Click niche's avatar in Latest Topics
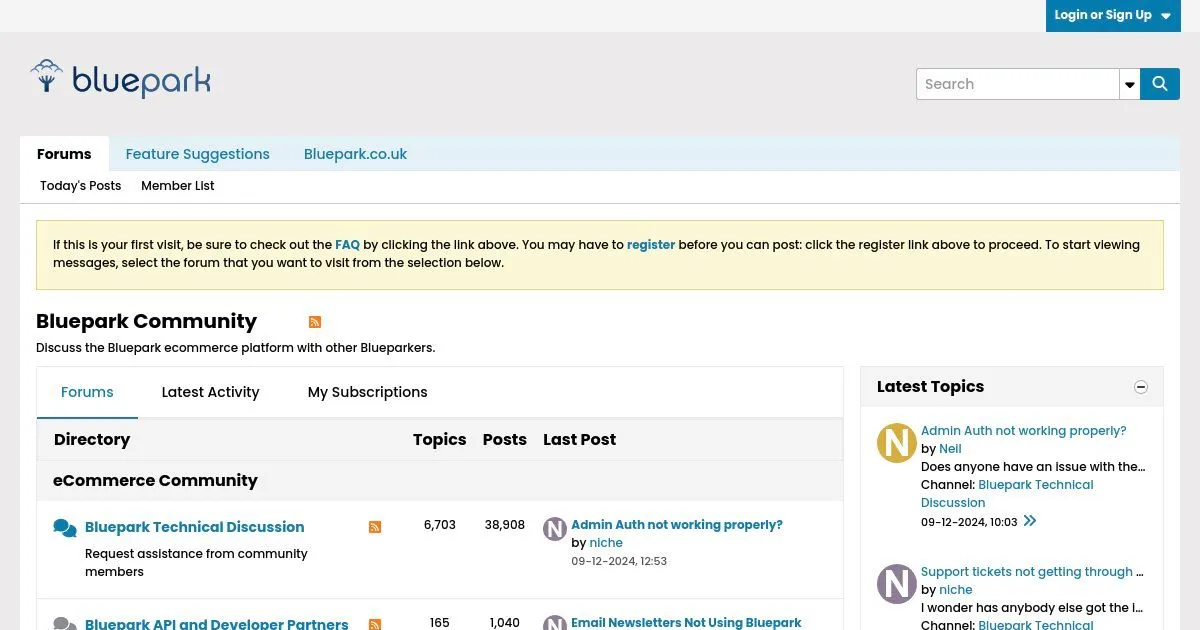This screenshot has height=630, width=1200. tap(897, 584)
